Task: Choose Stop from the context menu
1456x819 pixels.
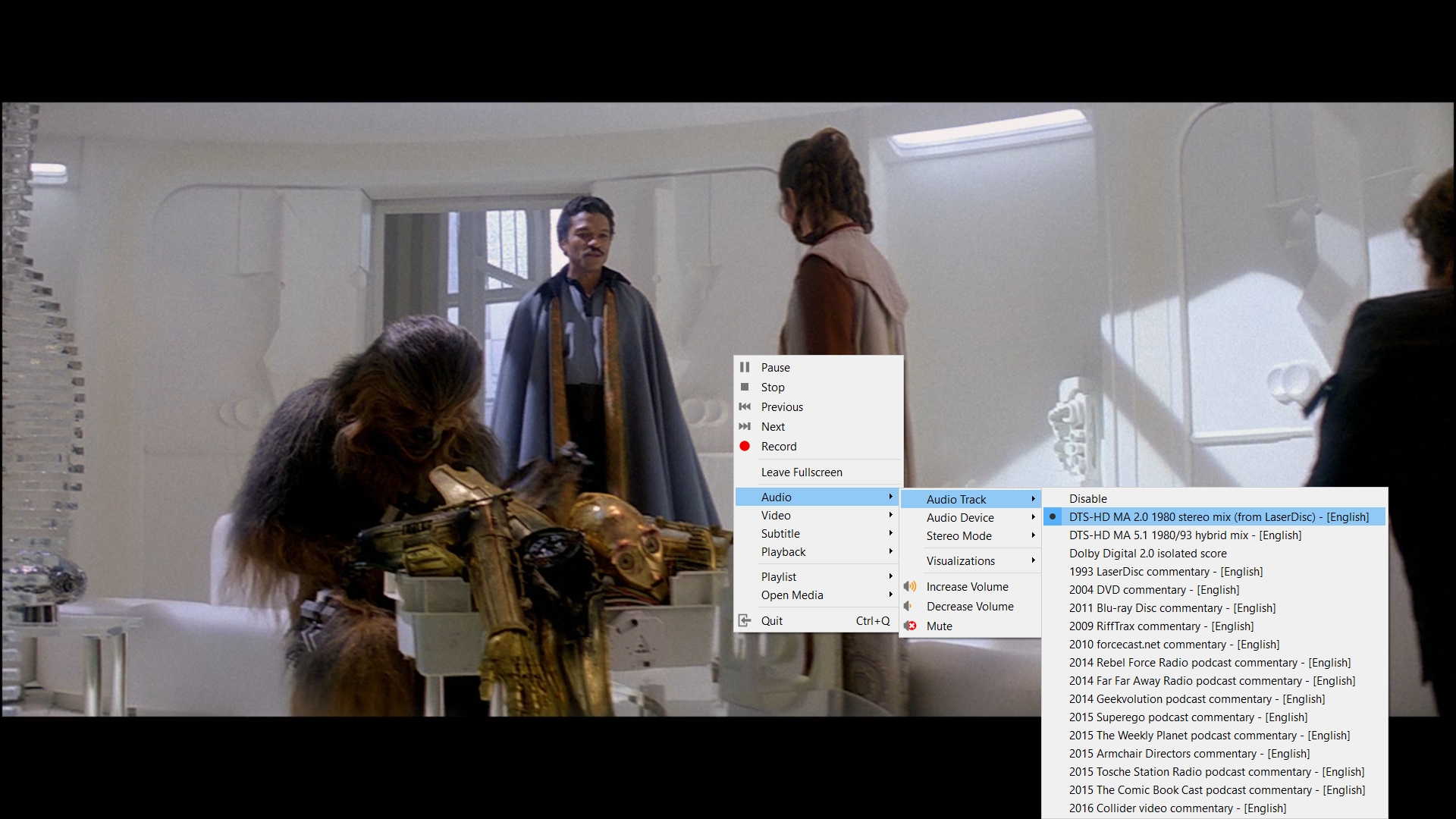Action: (x=817, y=387)
